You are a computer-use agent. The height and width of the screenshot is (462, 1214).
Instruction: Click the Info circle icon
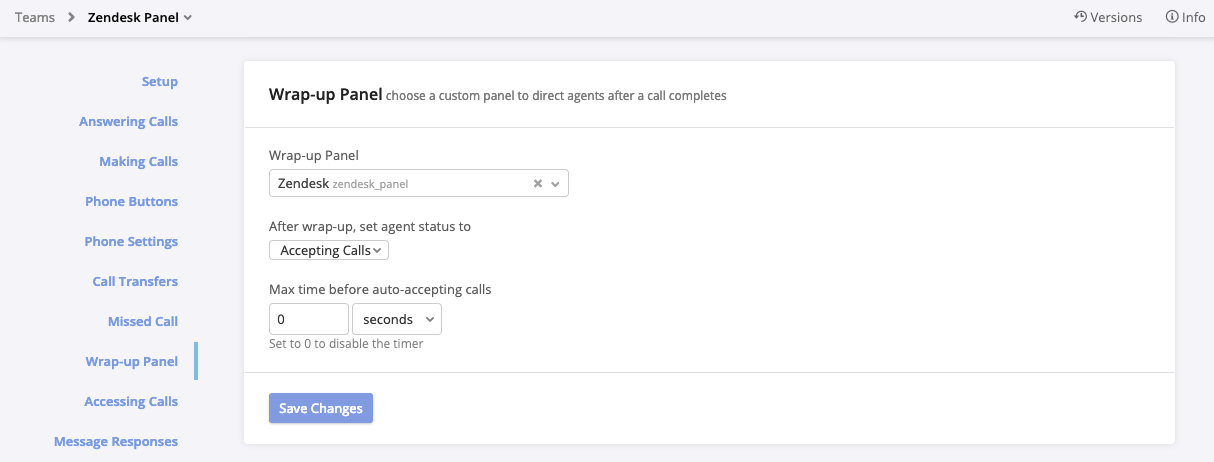(1171, 17)
